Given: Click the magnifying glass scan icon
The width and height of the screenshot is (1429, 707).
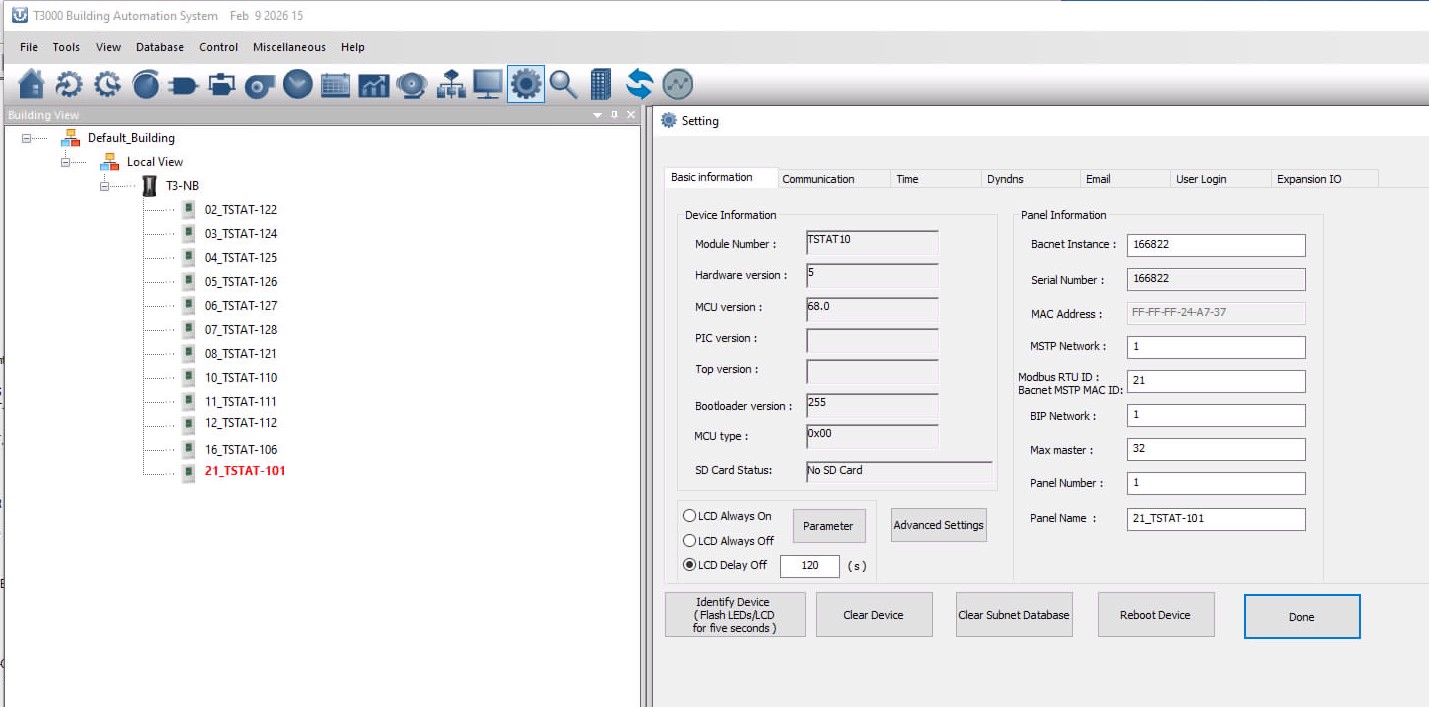Looking at the screenshot, I should click(563, 85).
